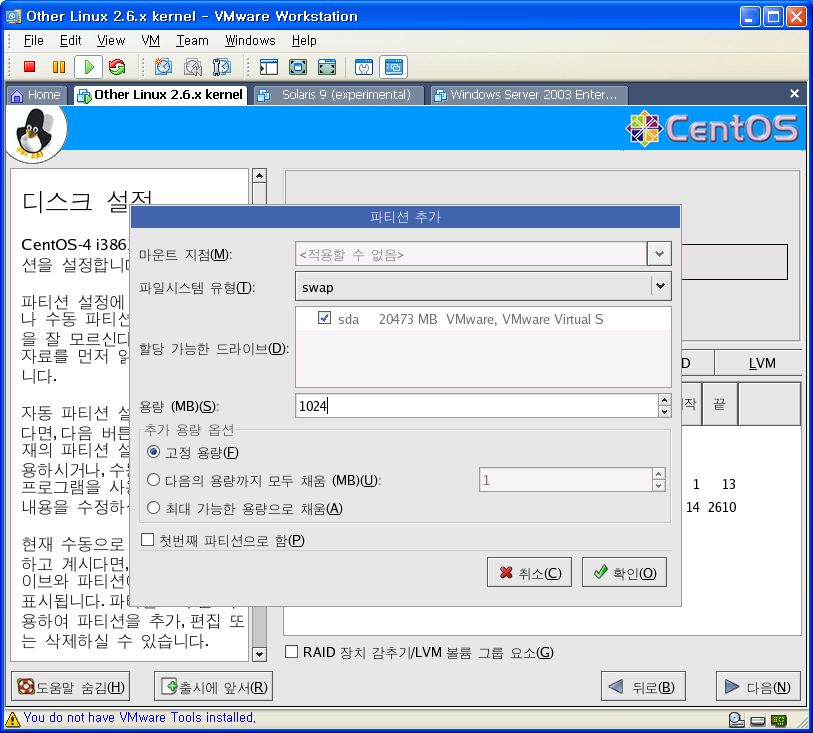Toggle the sda drive checkbox
Screen dimensions: 813x733
(324, 319)
